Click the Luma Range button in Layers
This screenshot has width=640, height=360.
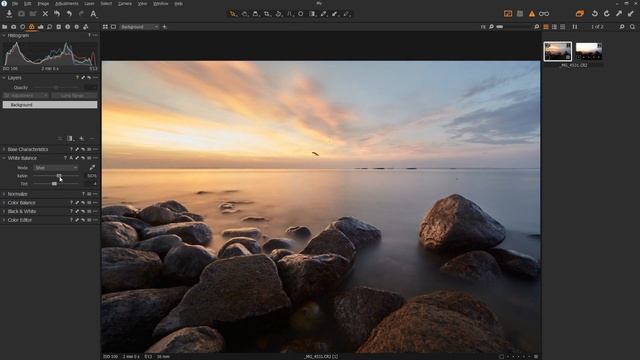[74, 96]
